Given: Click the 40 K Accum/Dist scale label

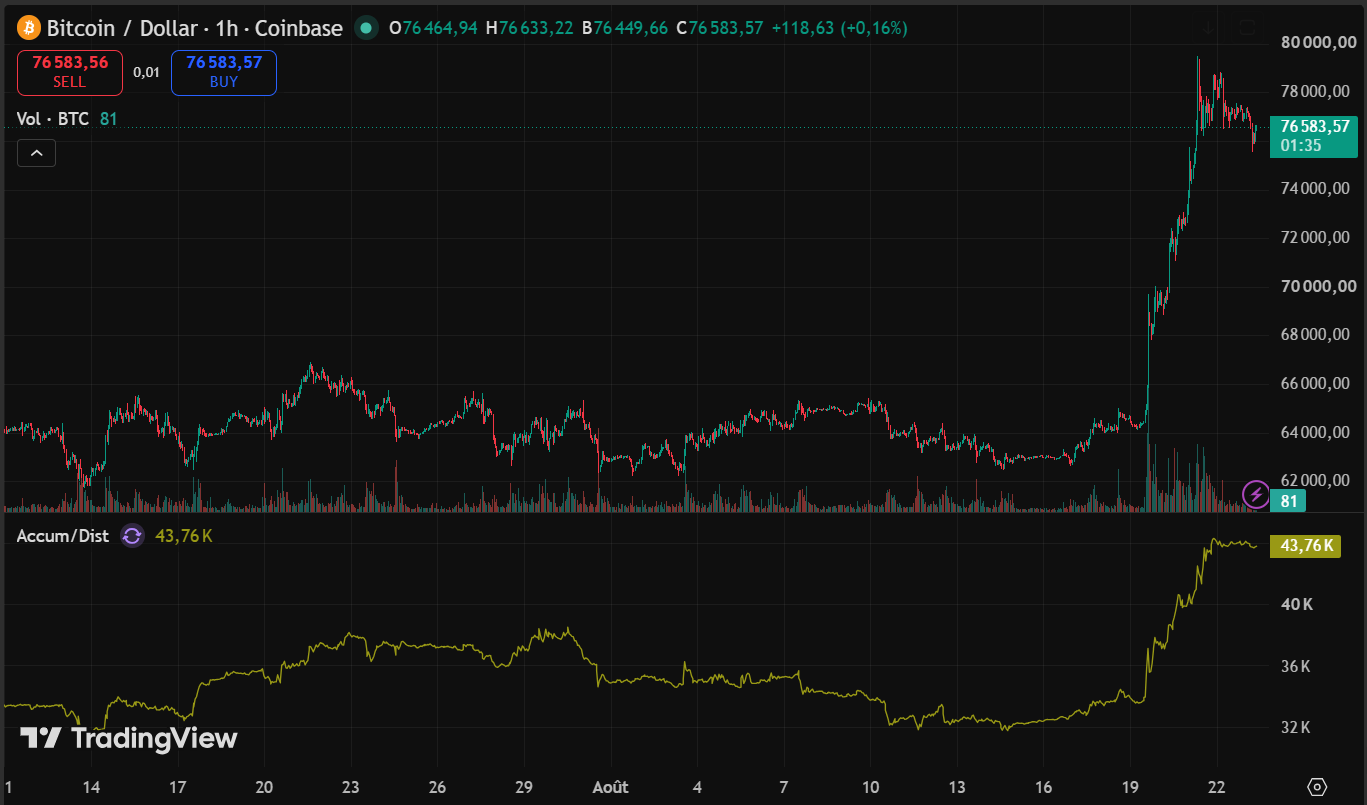Looking at the screenshot, I should pyautogui.click(x=1296, y=605).
